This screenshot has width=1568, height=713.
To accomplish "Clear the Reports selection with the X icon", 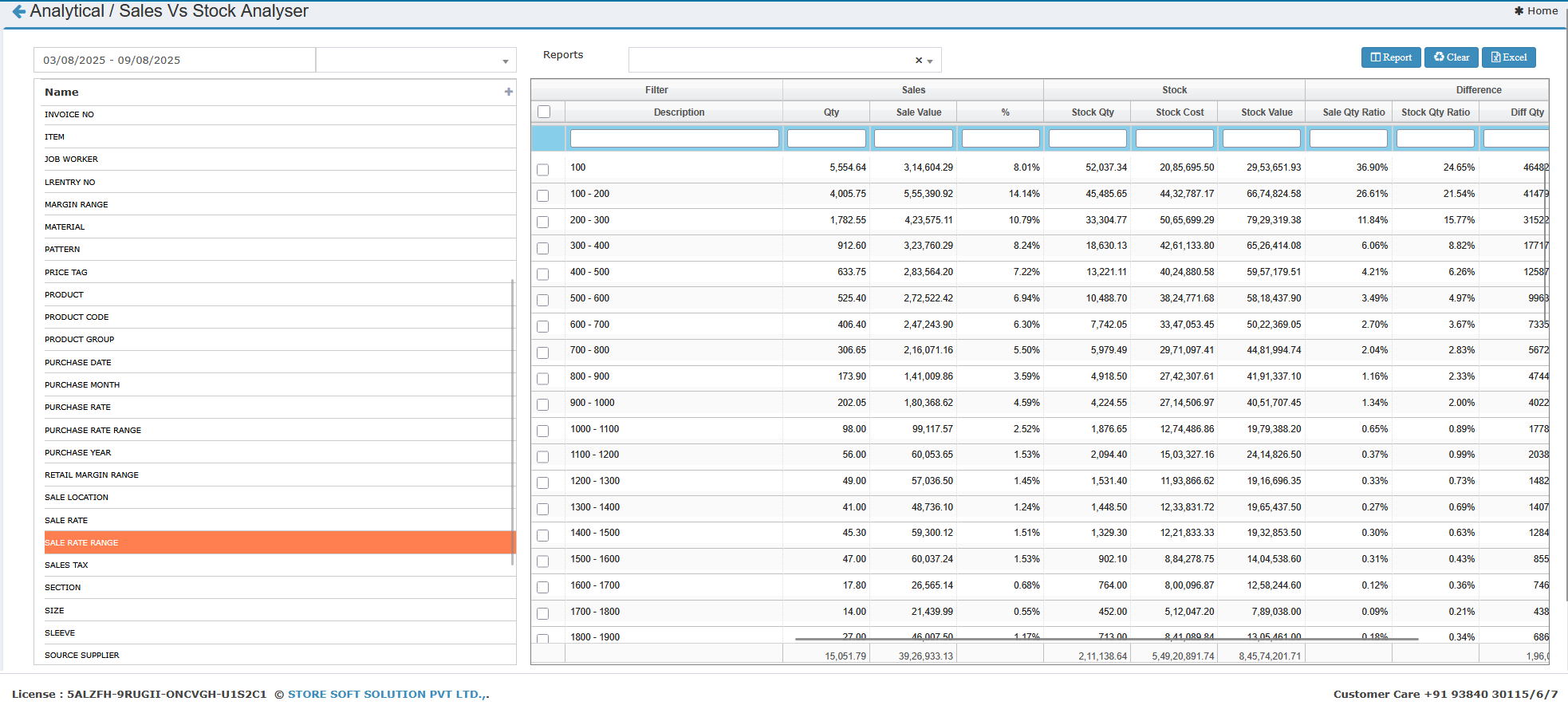I will [x=918, y=61].
